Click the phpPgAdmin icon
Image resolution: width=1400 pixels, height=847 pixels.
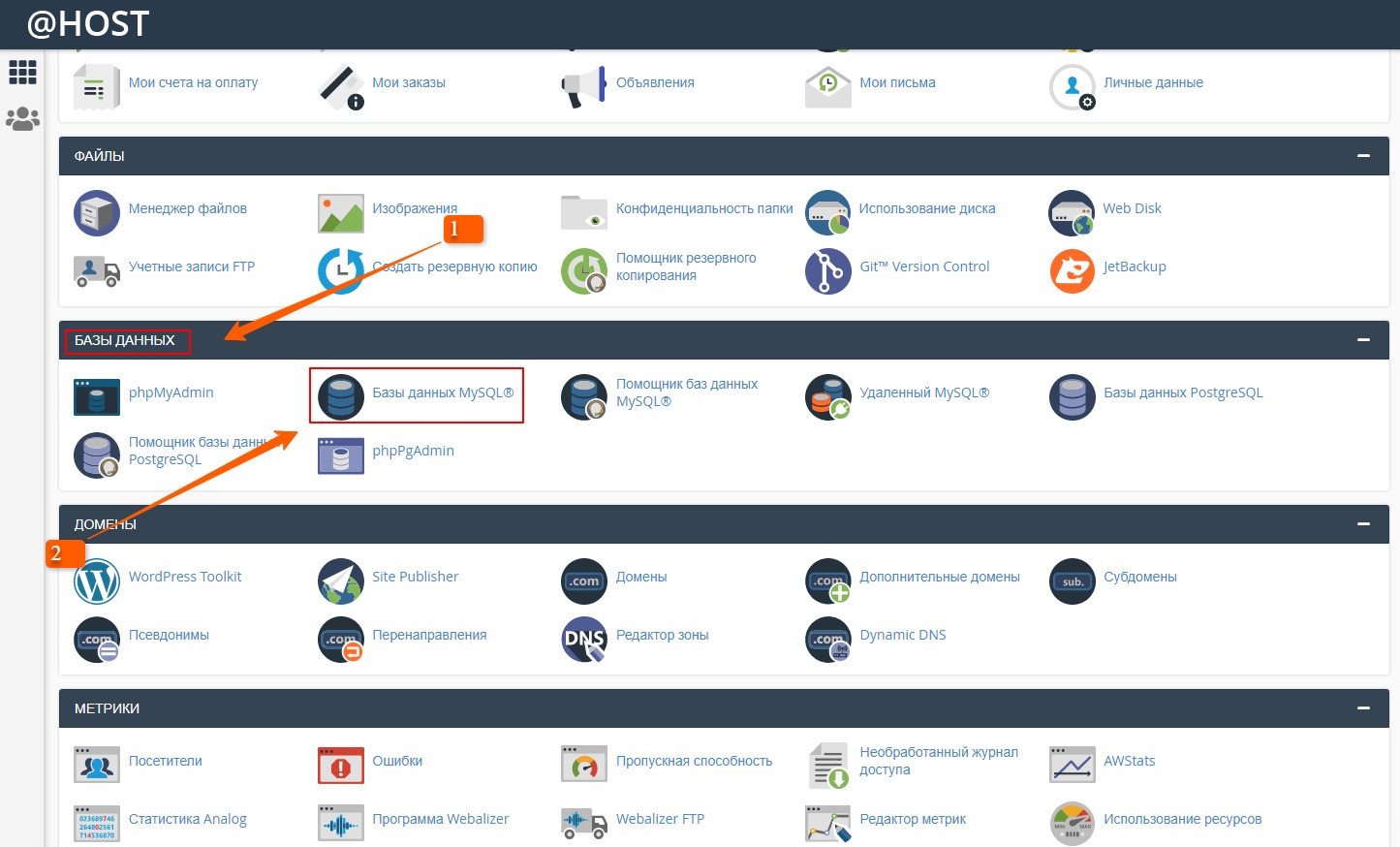pos(341,455)
